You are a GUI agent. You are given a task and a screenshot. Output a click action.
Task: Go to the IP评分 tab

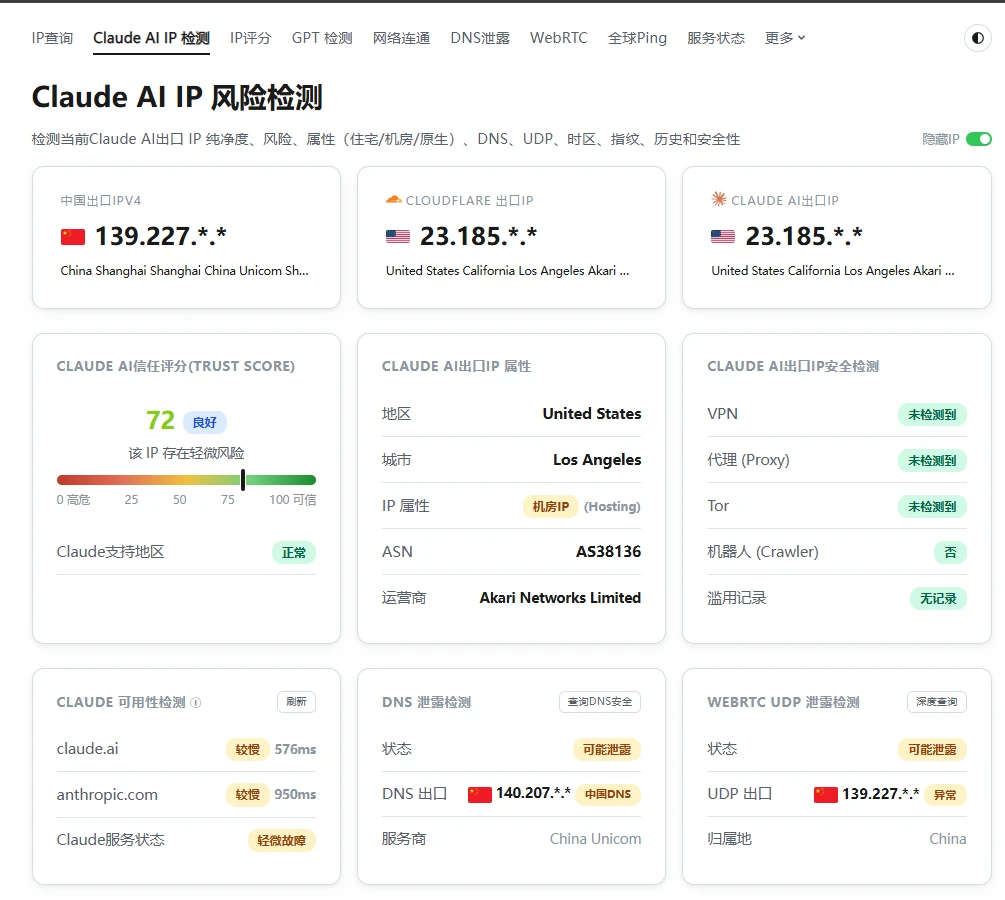click(251, 38)
